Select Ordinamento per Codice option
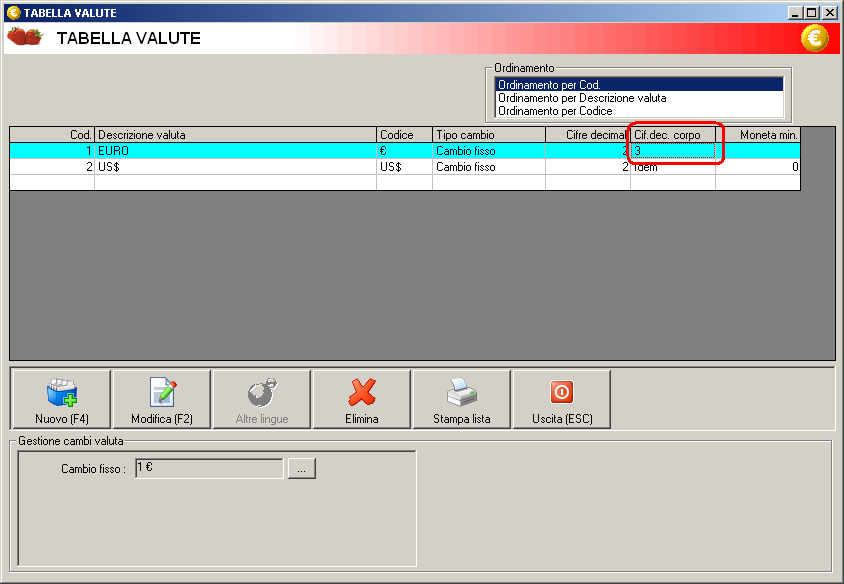This screenshot has width=844, height=584. click(x=639, y=111)
